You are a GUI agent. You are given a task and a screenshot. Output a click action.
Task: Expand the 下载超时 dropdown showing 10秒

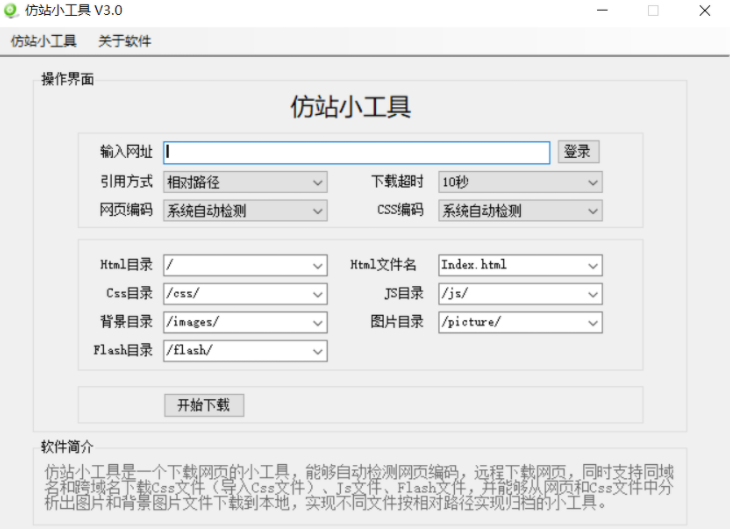coord(520,182)
